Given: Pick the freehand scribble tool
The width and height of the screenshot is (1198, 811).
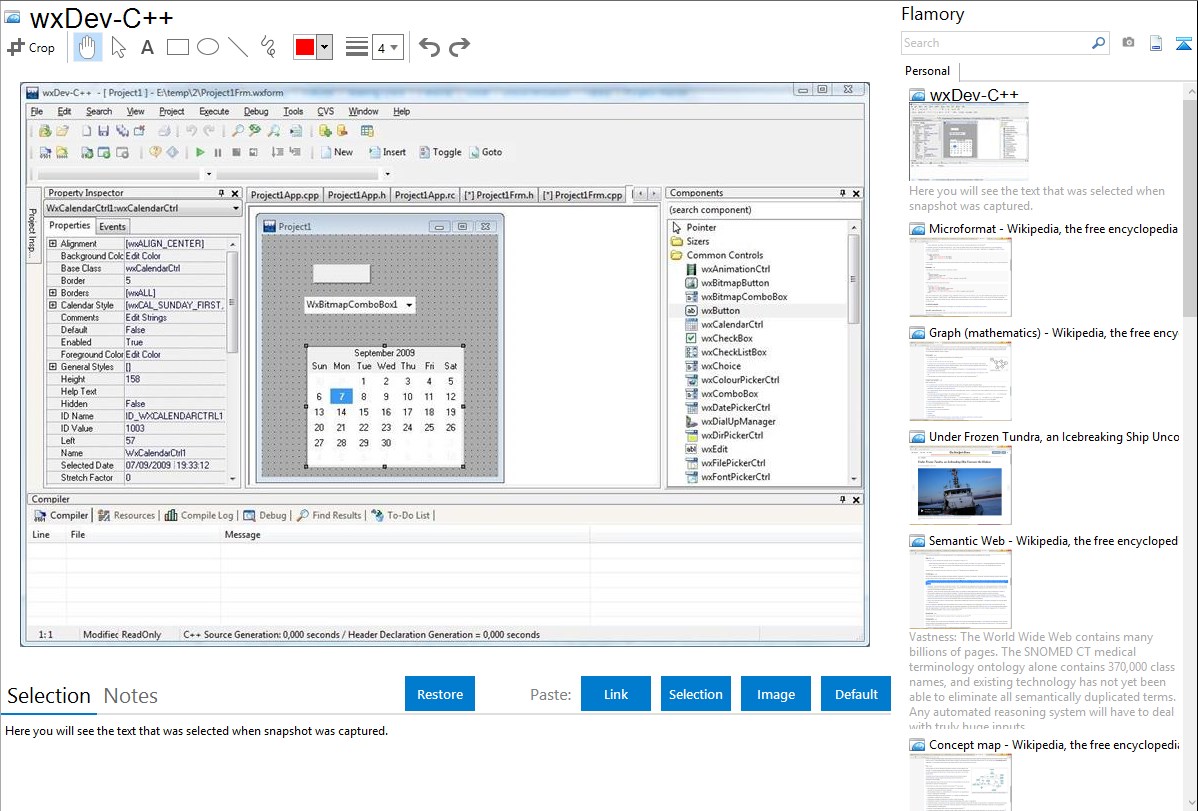Looking at the screenshot, I should [x=268, y=47].
